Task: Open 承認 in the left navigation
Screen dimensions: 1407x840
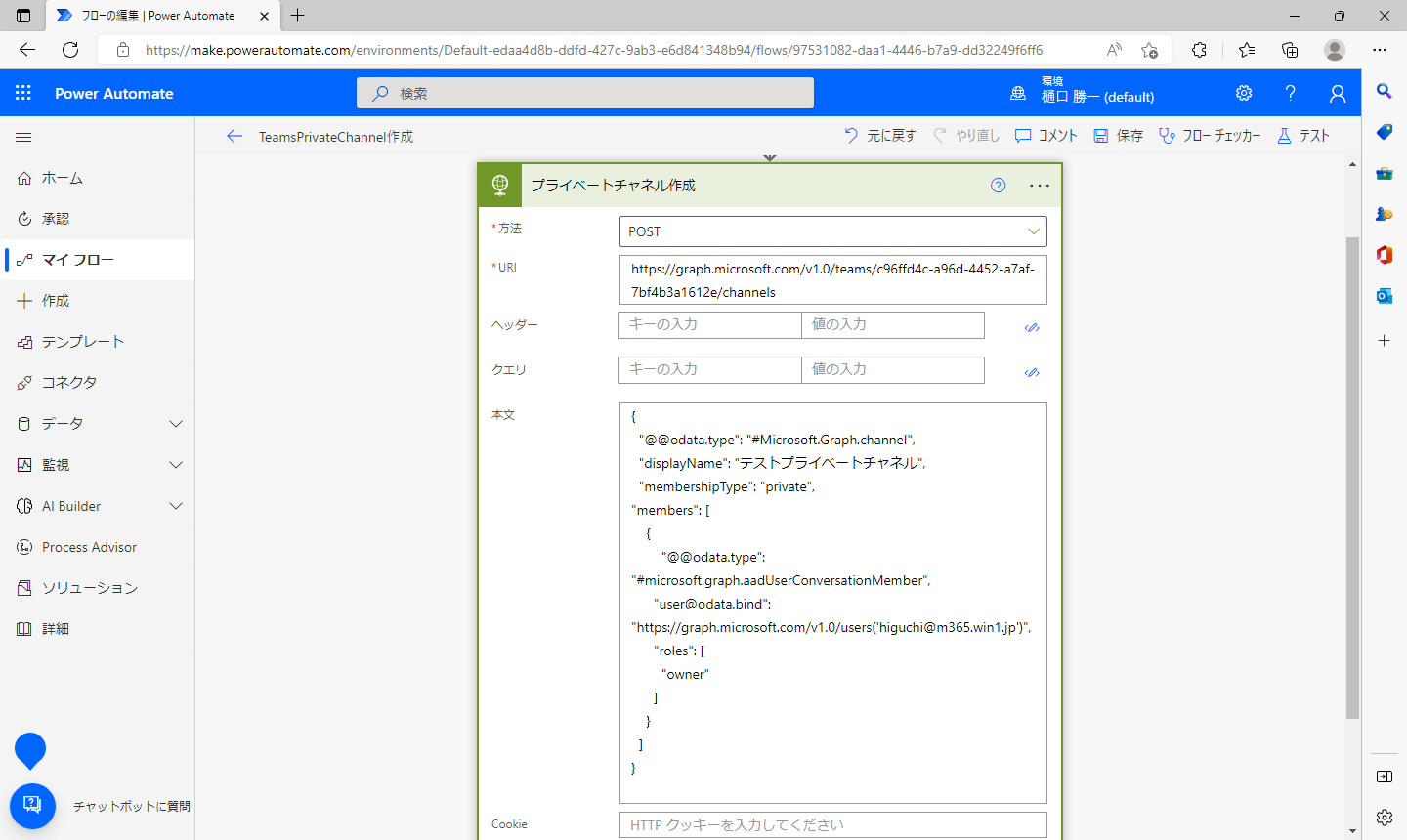Action: click(x=98, y=219)
